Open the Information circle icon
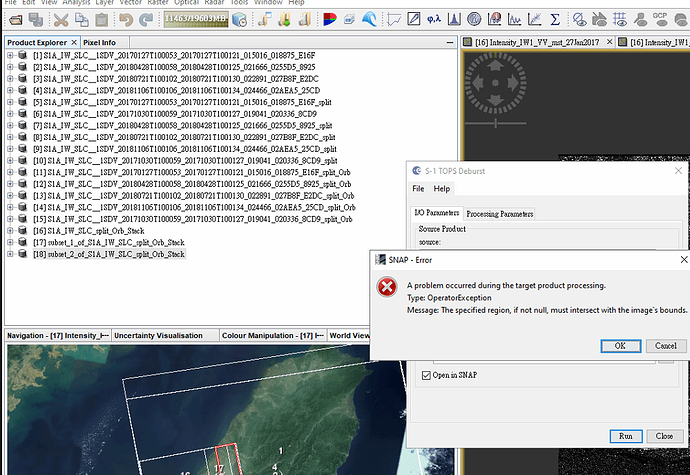Image resolution: width=690 pixels, height=475 pixels. pos(474,19)
